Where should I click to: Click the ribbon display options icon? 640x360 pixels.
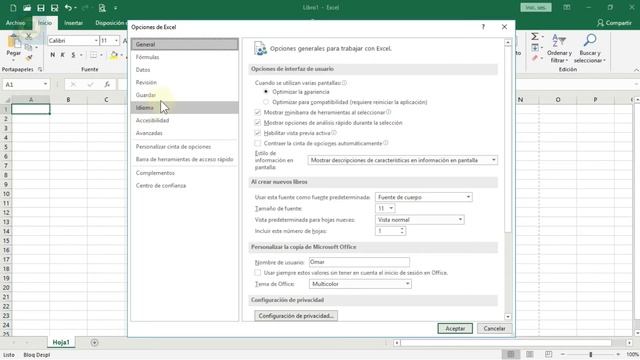567,7
